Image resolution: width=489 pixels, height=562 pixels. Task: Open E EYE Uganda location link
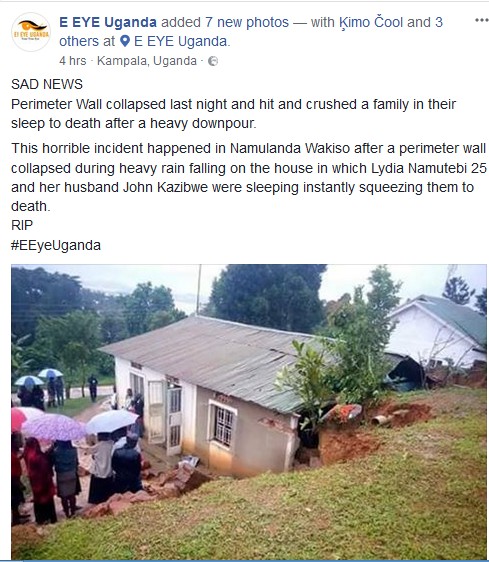coord(180,41)
